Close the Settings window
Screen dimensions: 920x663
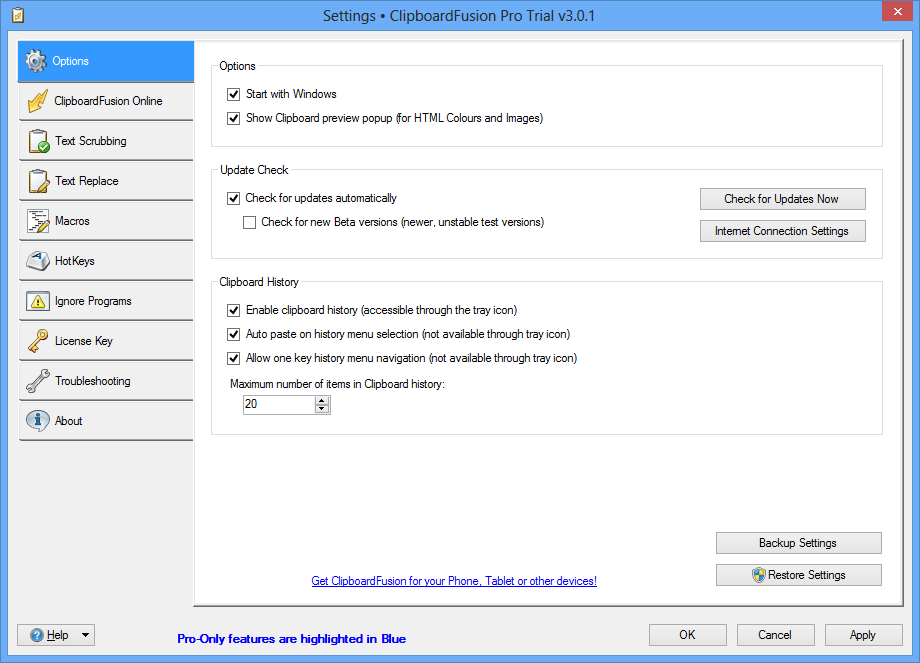pos(897,11)
